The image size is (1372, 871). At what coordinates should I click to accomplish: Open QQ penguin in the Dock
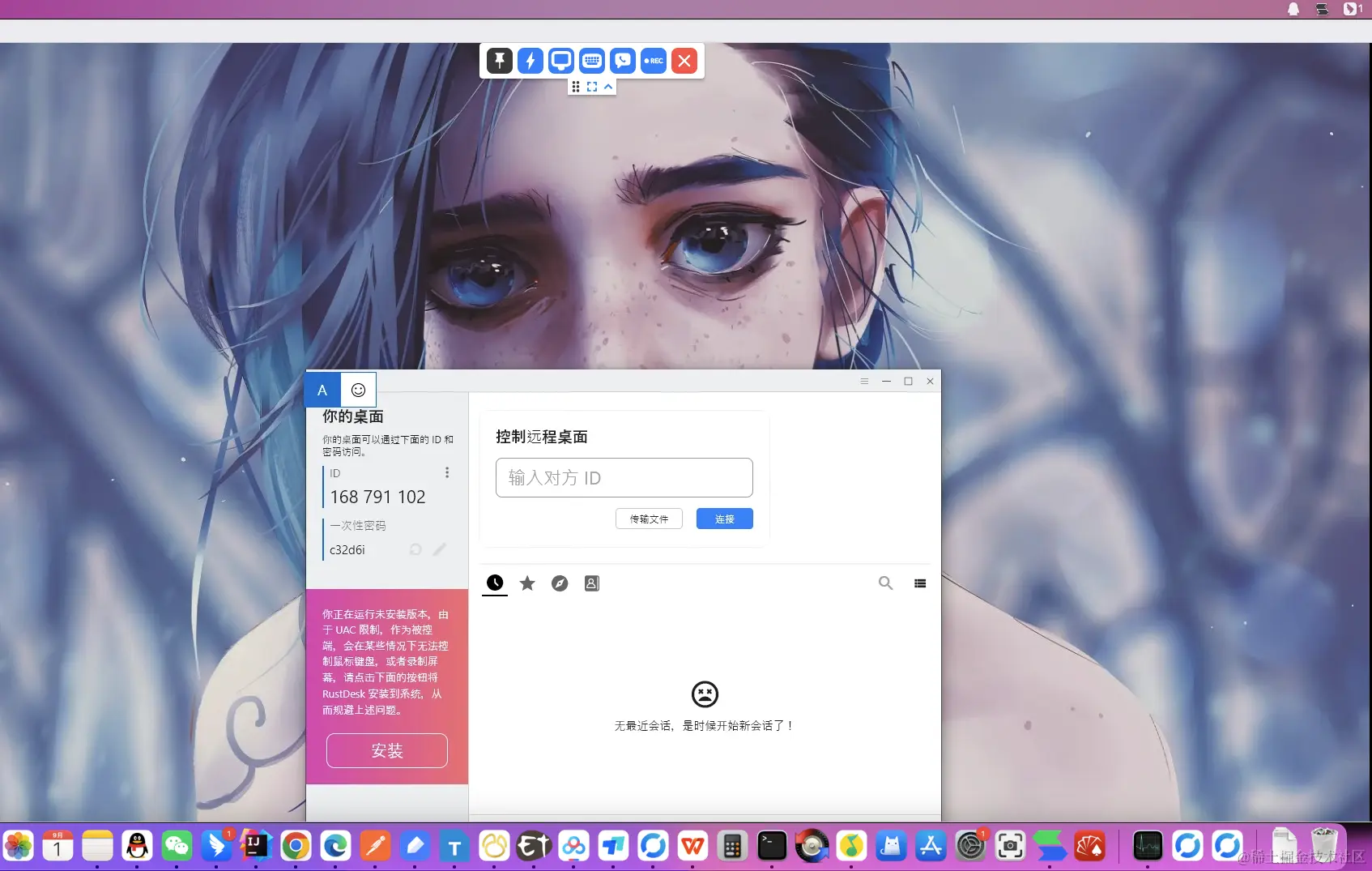click(x=137, y=847)
